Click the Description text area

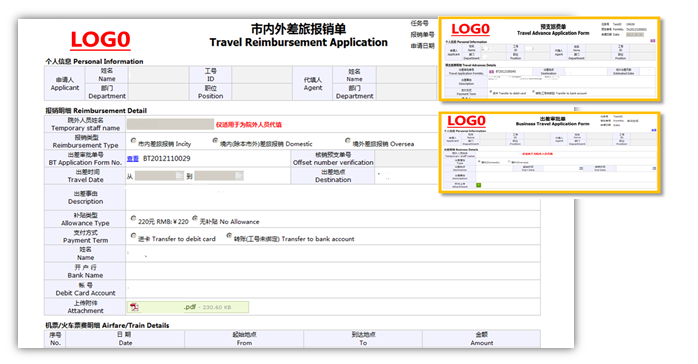[x=333, y=198]
